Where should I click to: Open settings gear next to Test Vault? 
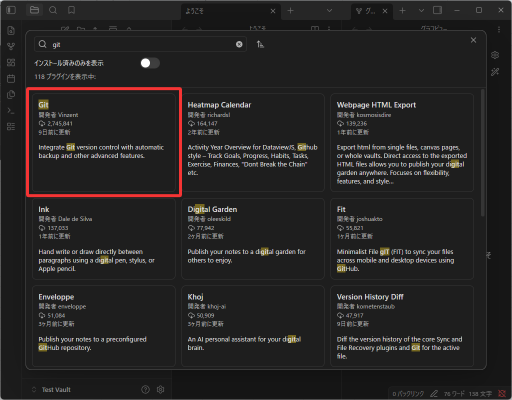161,389
